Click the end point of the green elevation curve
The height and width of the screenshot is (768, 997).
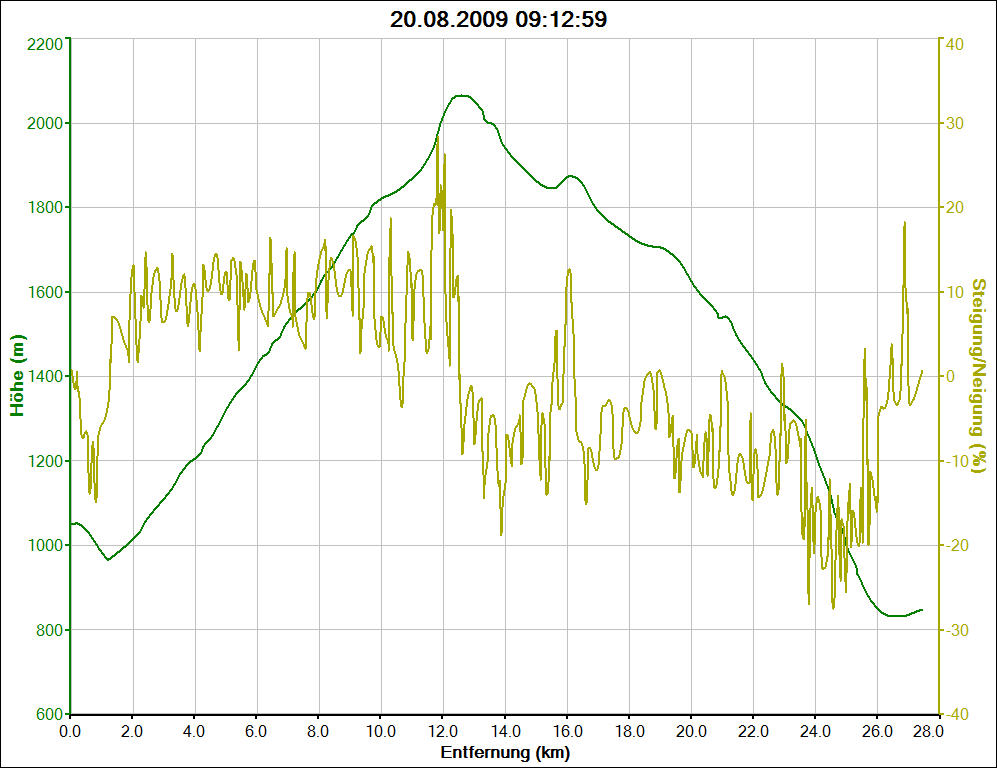[922, 609]
